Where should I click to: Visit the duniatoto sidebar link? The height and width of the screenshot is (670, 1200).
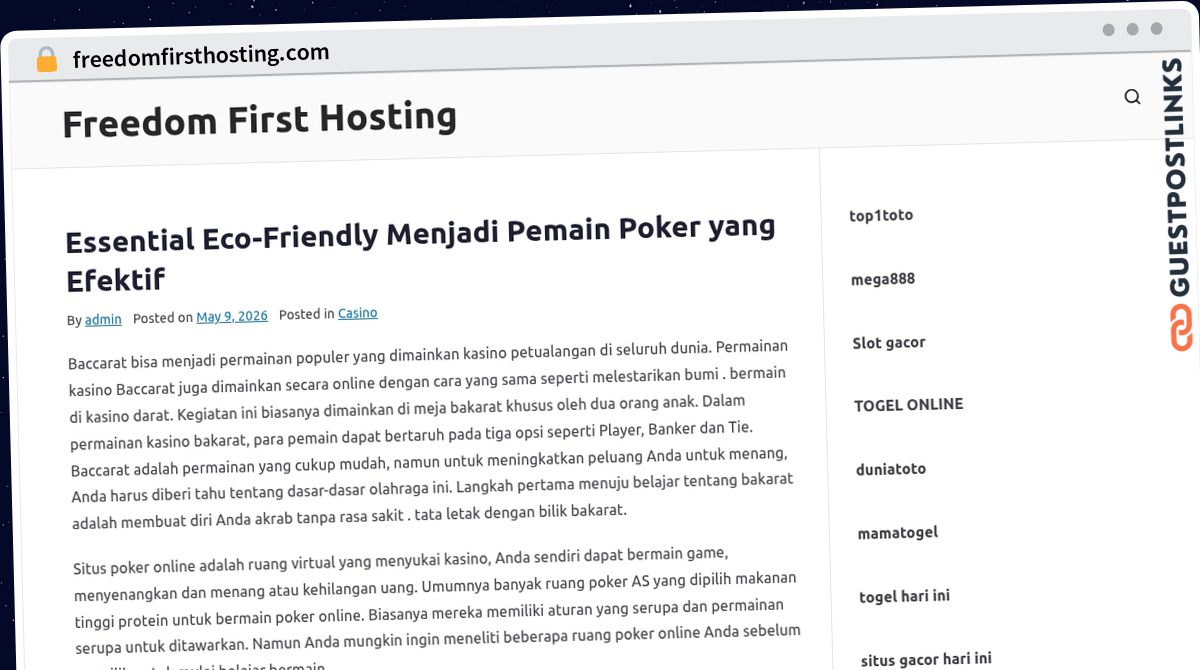891,469
